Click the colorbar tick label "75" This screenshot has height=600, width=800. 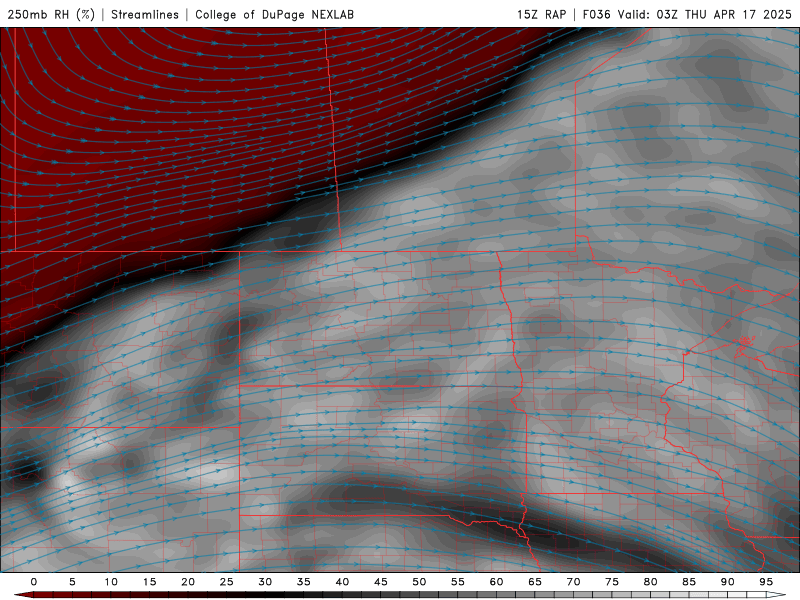point(612,582)
